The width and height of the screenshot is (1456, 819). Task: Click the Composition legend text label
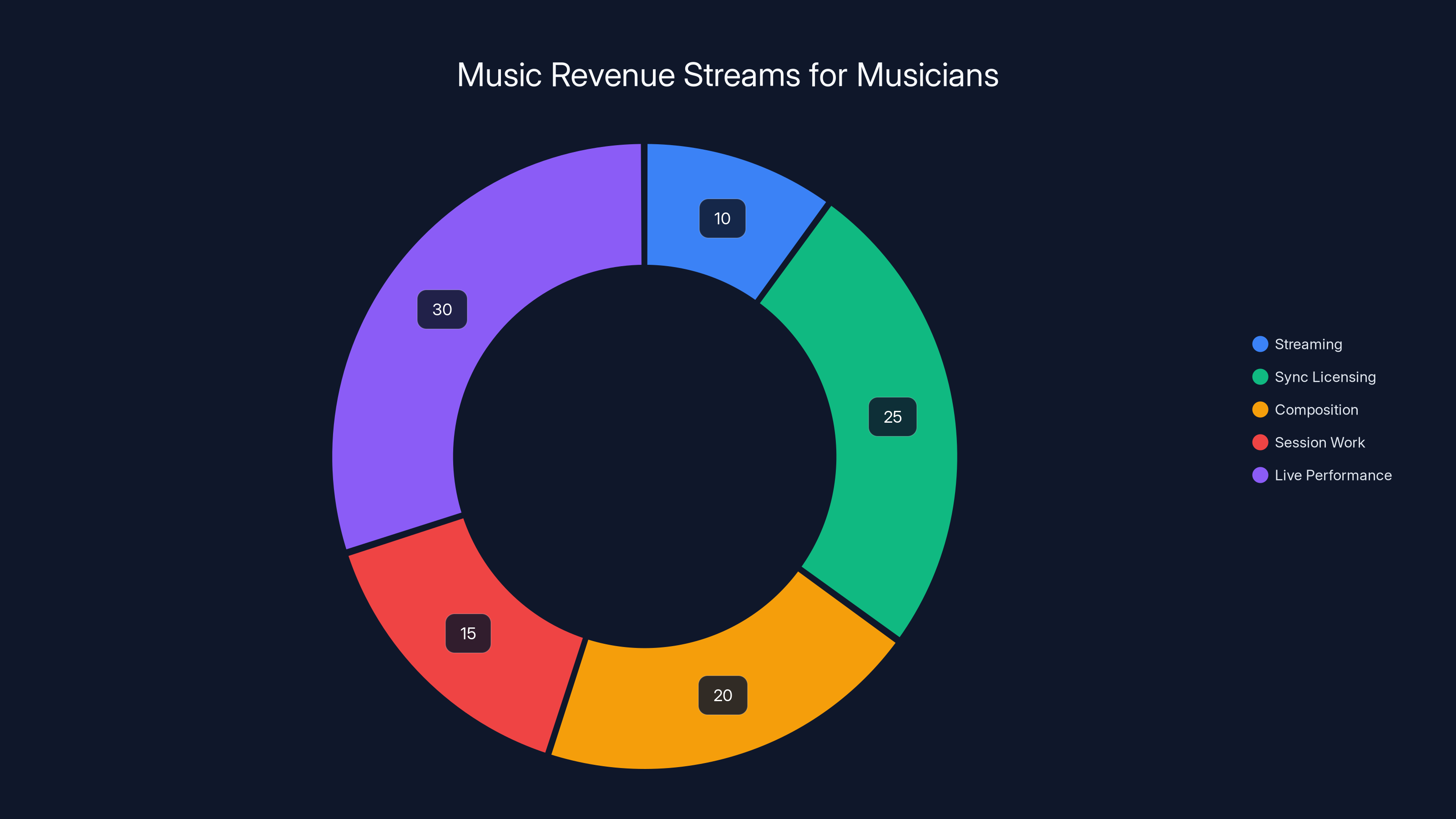pos(1316,410)
